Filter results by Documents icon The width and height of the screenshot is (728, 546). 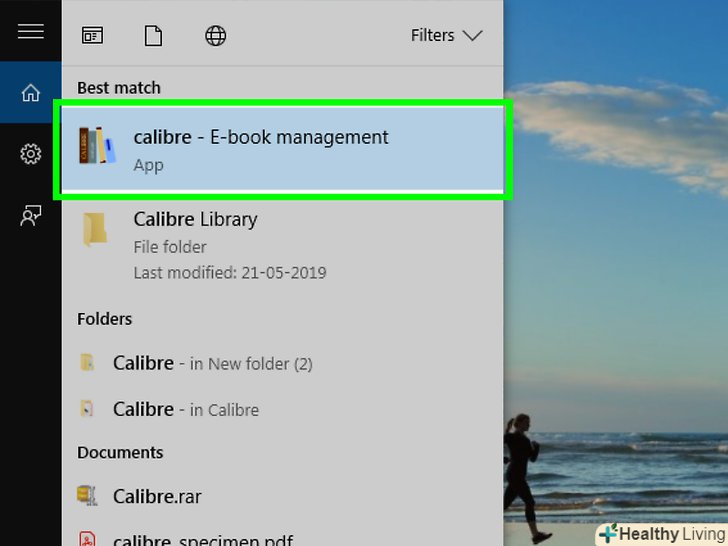[153, 36]
